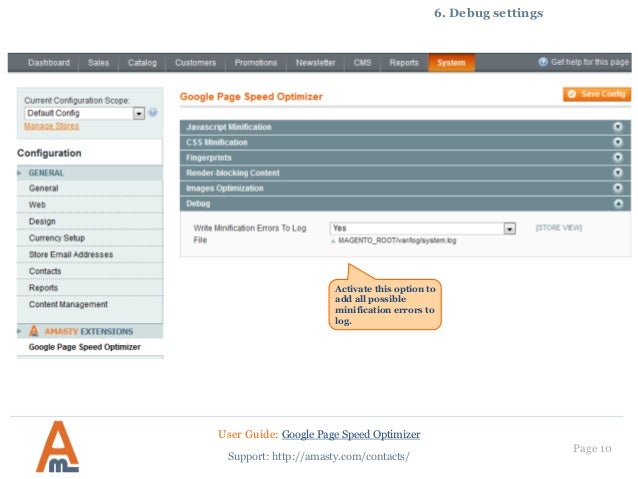Collapse the Debug section arrow

click(x=618, y=203)
